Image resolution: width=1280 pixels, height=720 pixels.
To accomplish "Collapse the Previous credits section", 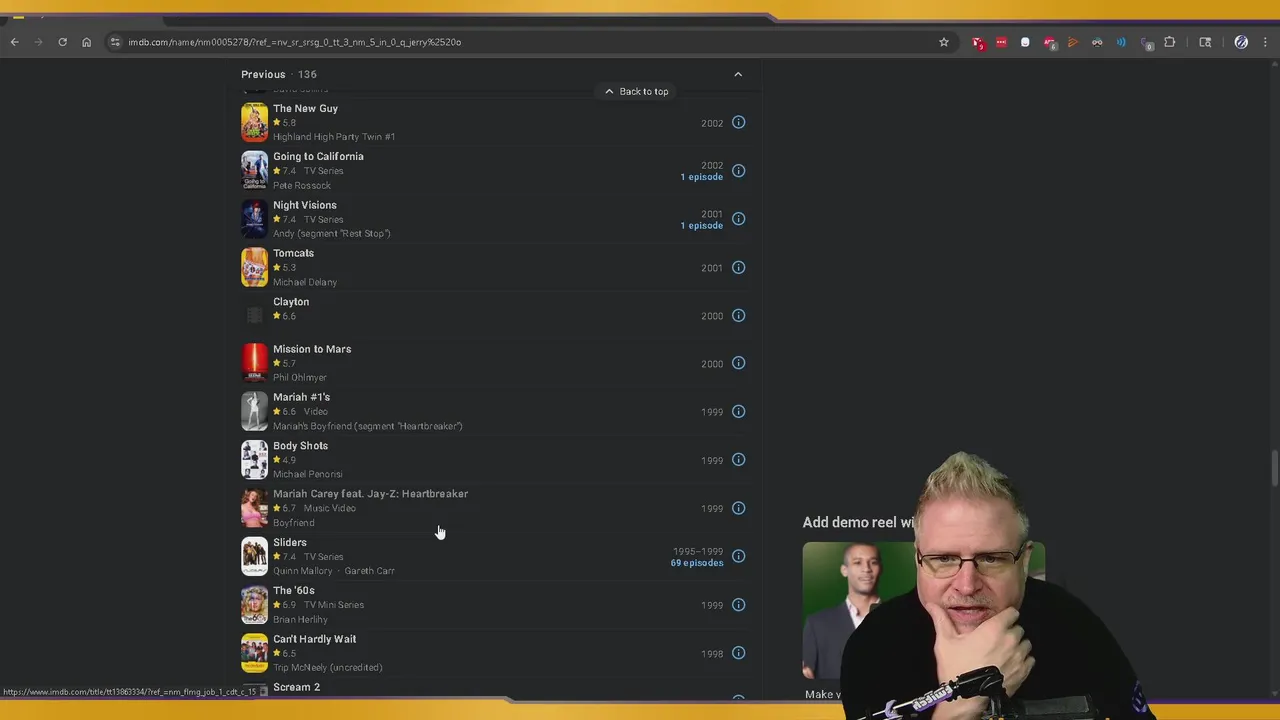I will (738, 74).
